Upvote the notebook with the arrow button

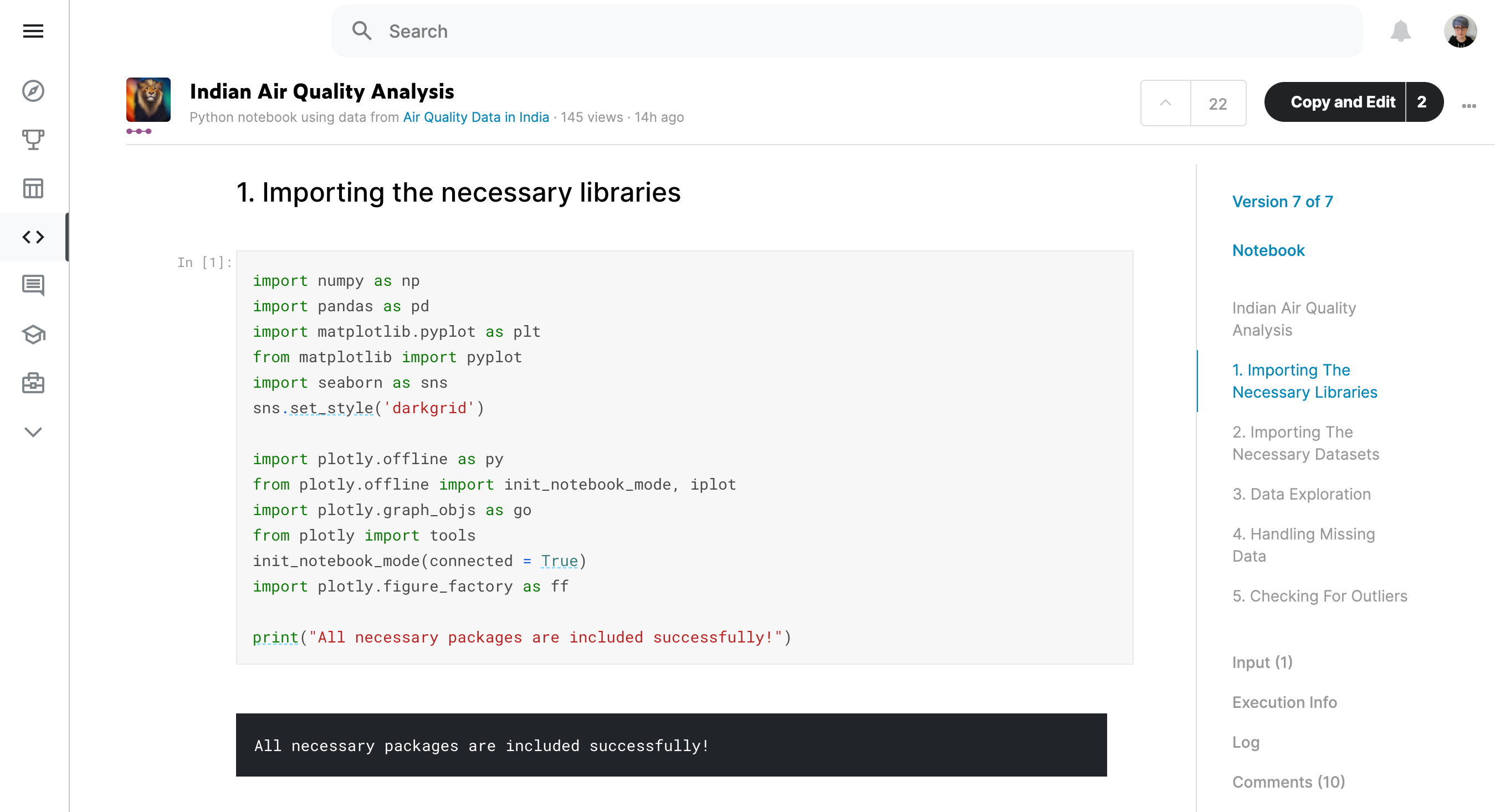(1165, 102)
